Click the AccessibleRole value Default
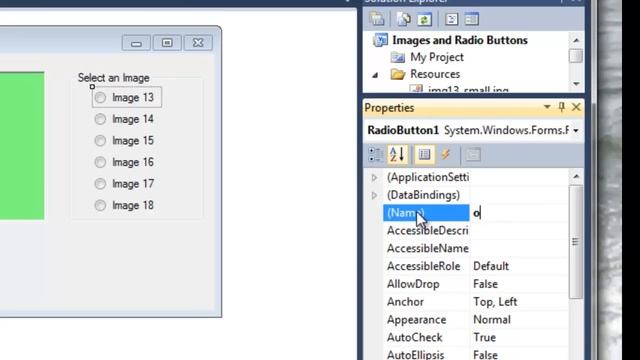This screenshot has width=640, height=360. point(491,267)
